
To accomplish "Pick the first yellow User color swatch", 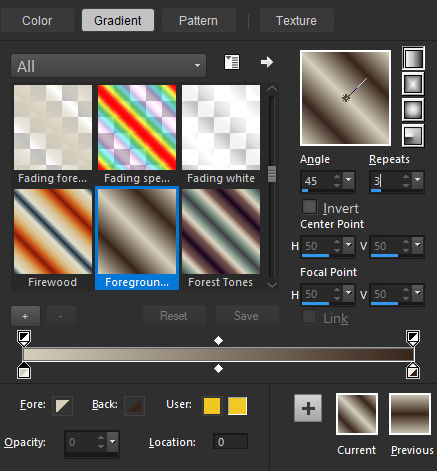I will click(212, 406).
